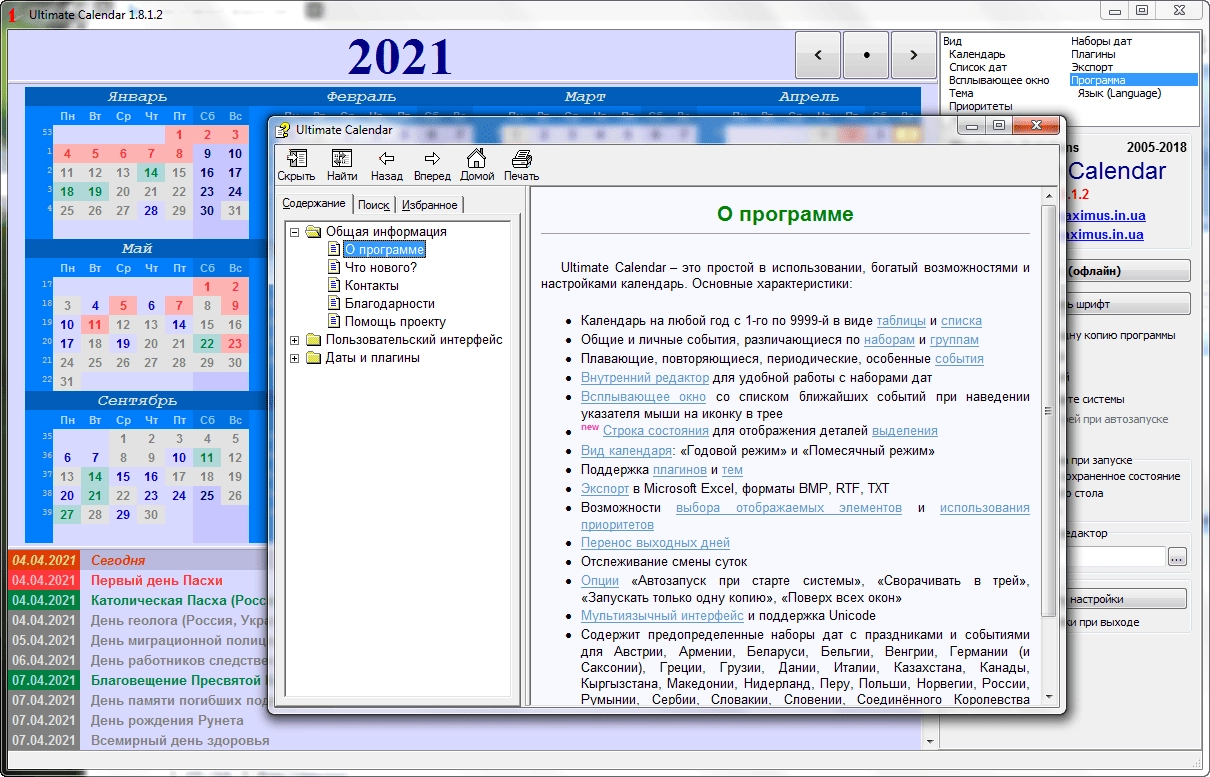Screen dimensions: 1210x777
Task: Click the Найти icon in help toolbar
Action: [342, 164]
